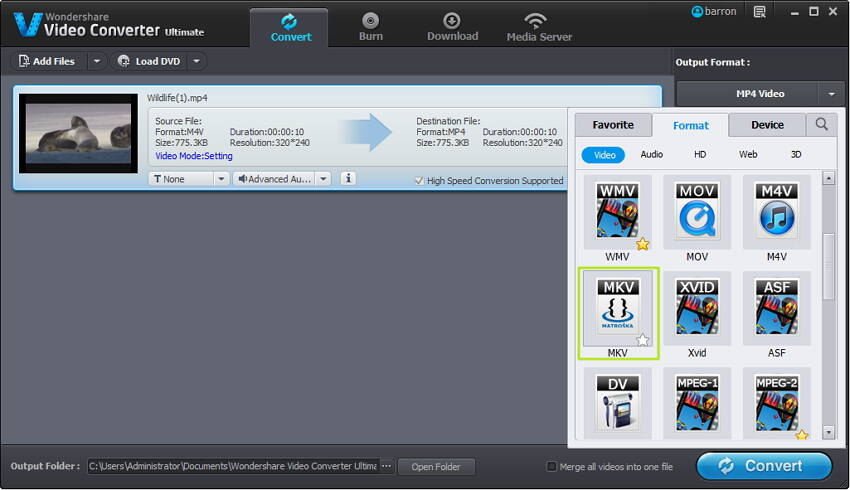This screenshot has width=850, height=490.
Task: Choose the XVID format icon
Action: click(697, 308)
